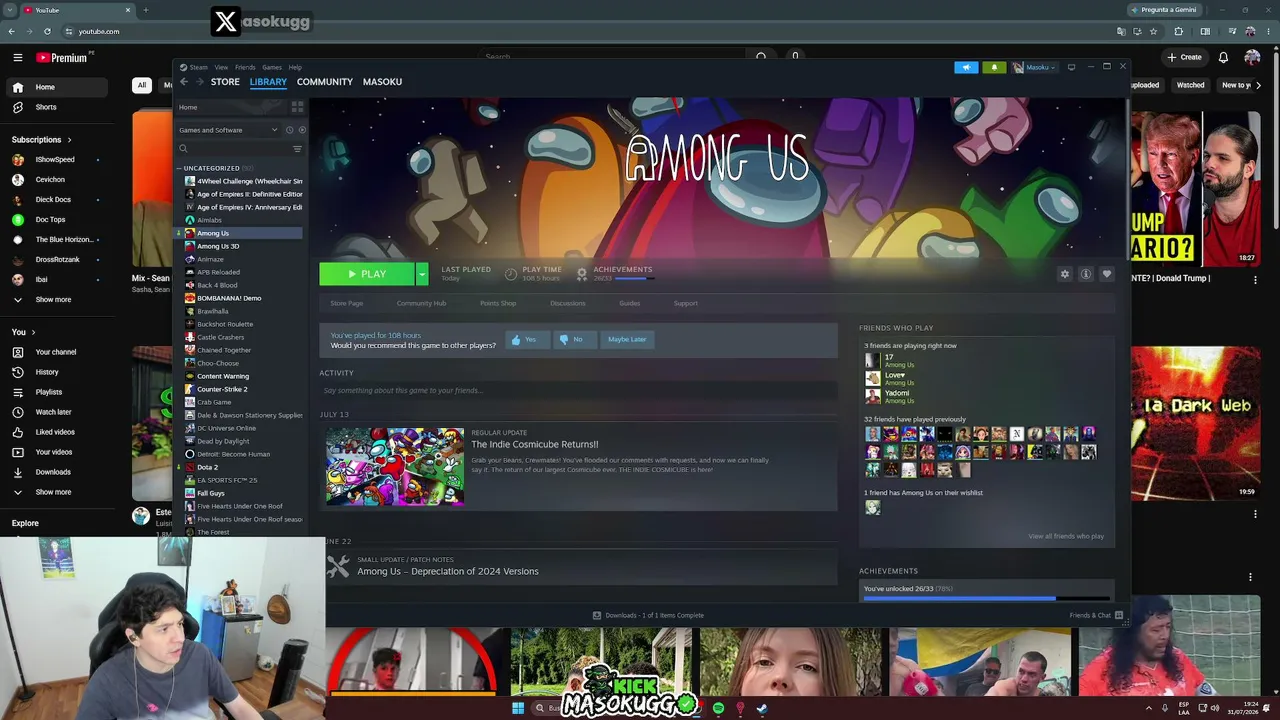1280x720 pixels.
Task: Open the Among Us Discussions link
Action: coord(568,303)
